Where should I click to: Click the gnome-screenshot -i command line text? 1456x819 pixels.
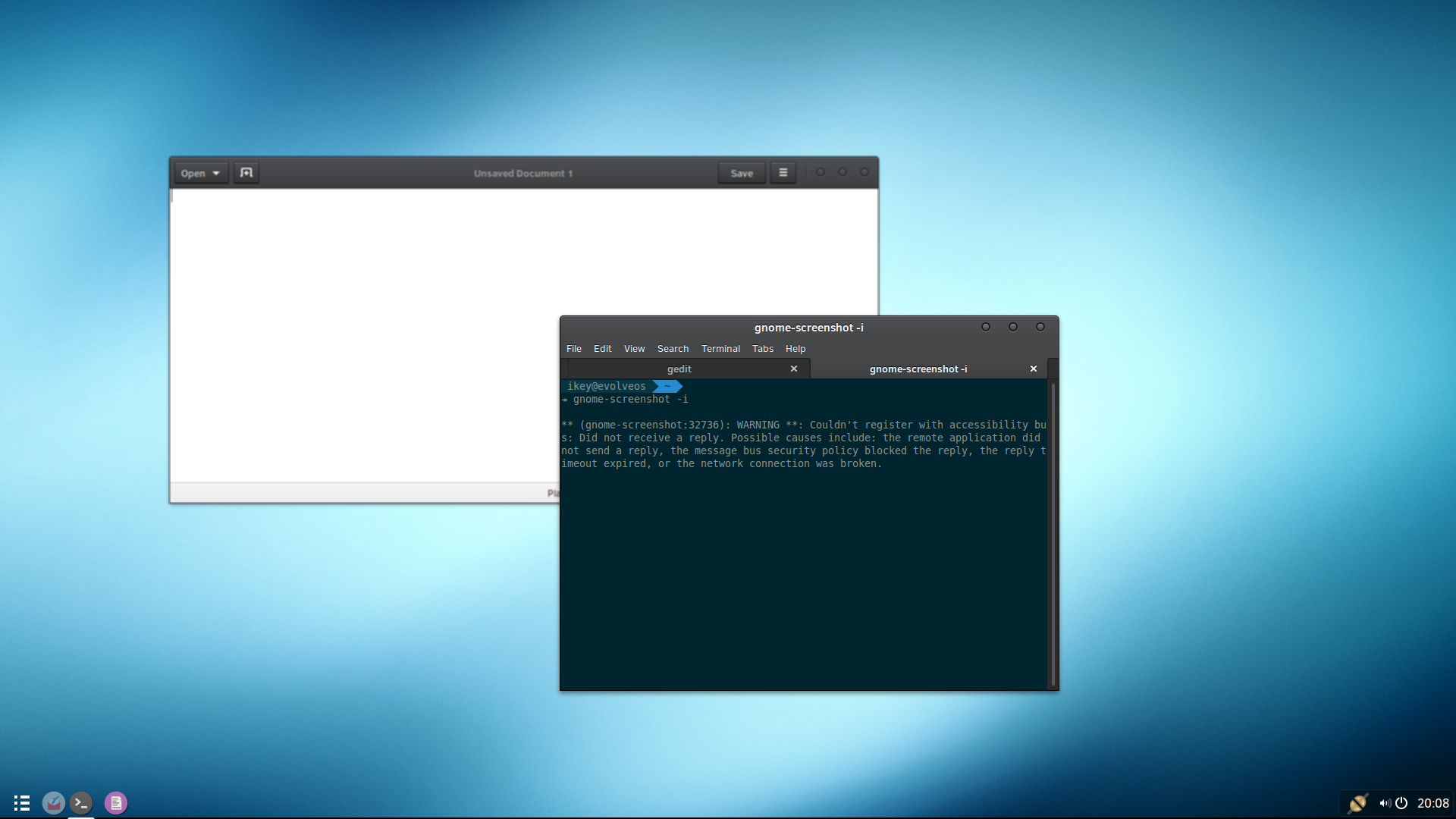pos(630,399)
